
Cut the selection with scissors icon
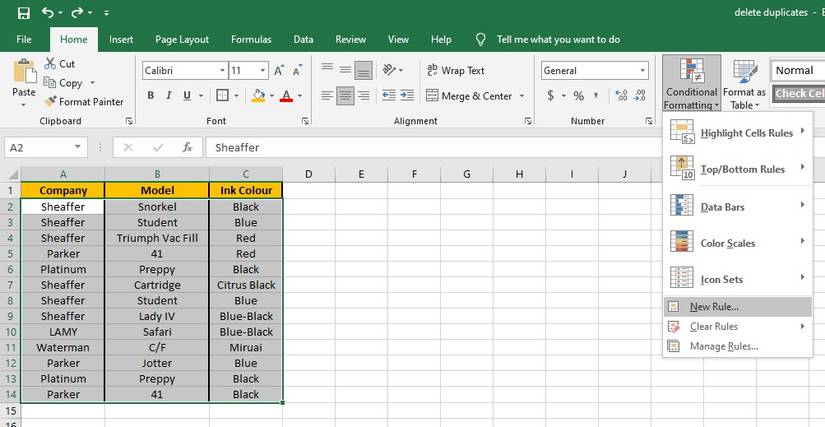pyautogui.click(x=50, y=64)
